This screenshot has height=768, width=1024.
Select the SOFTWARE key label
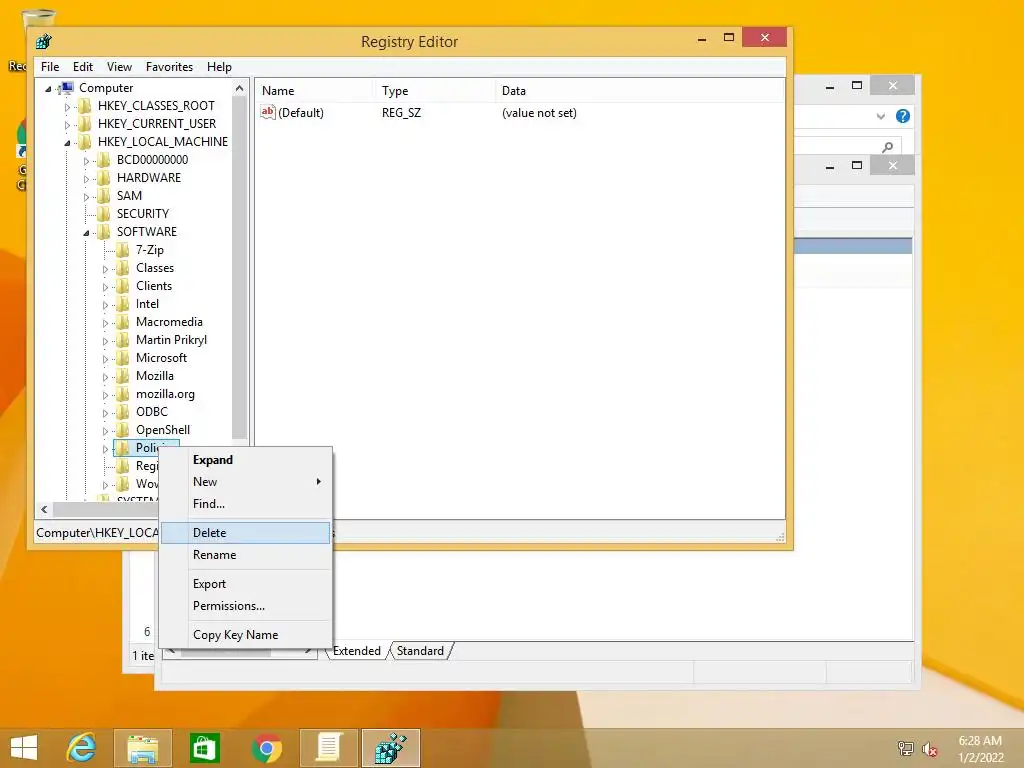click(147, 232)
